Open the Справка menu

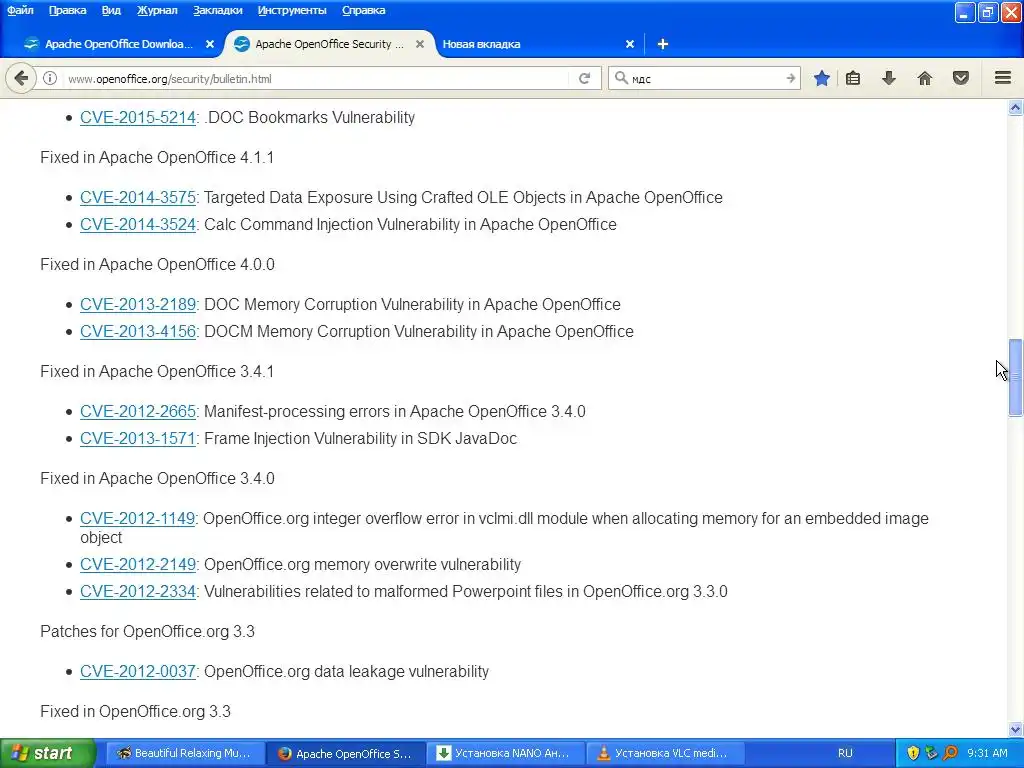(x=363, y=10)
